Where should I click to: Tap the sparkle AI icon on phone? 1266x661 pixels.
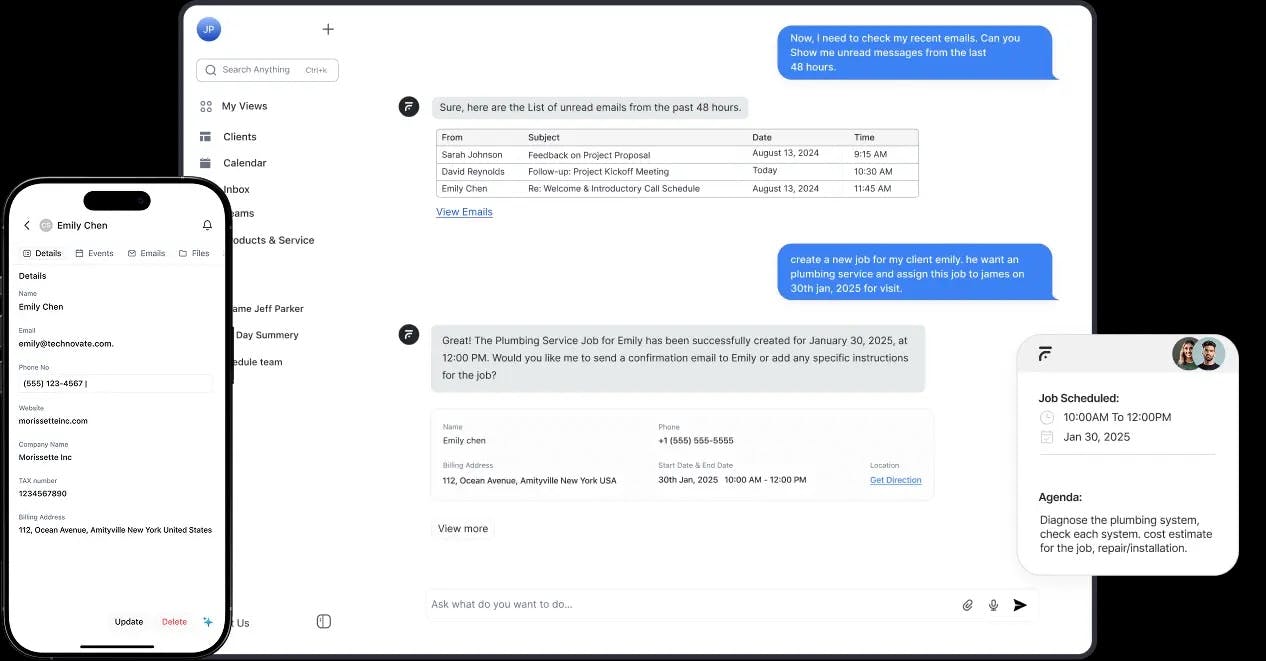point(208,622)
